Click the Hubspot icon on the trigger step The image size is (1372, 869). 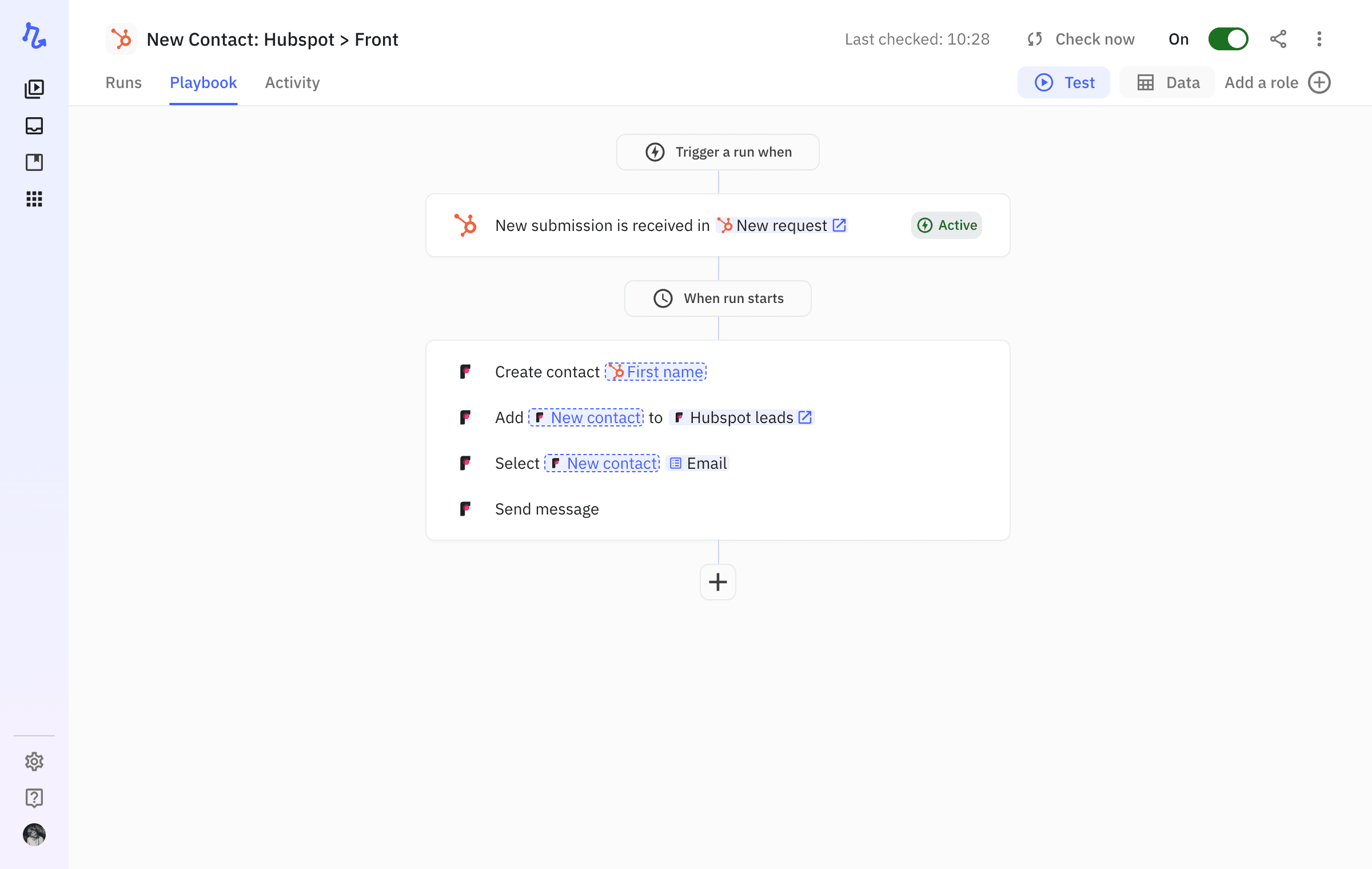[x=465, y=225]
